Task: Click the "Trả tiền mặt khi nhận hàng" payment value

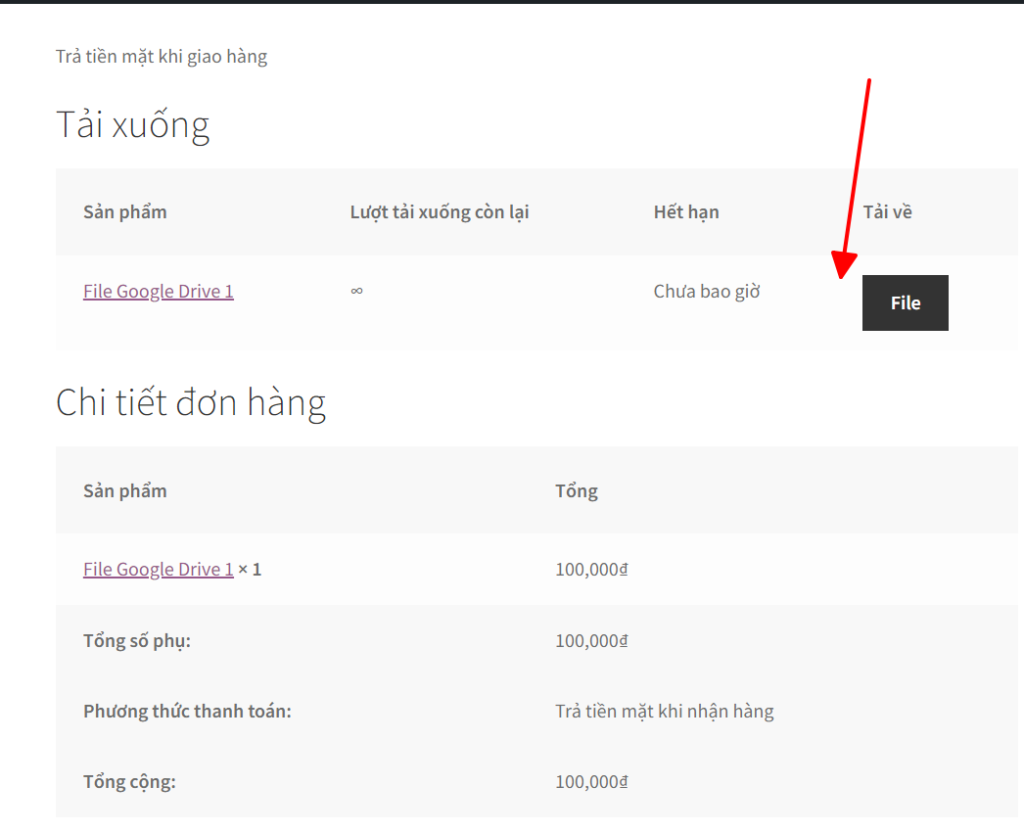Action: point(664,712)
